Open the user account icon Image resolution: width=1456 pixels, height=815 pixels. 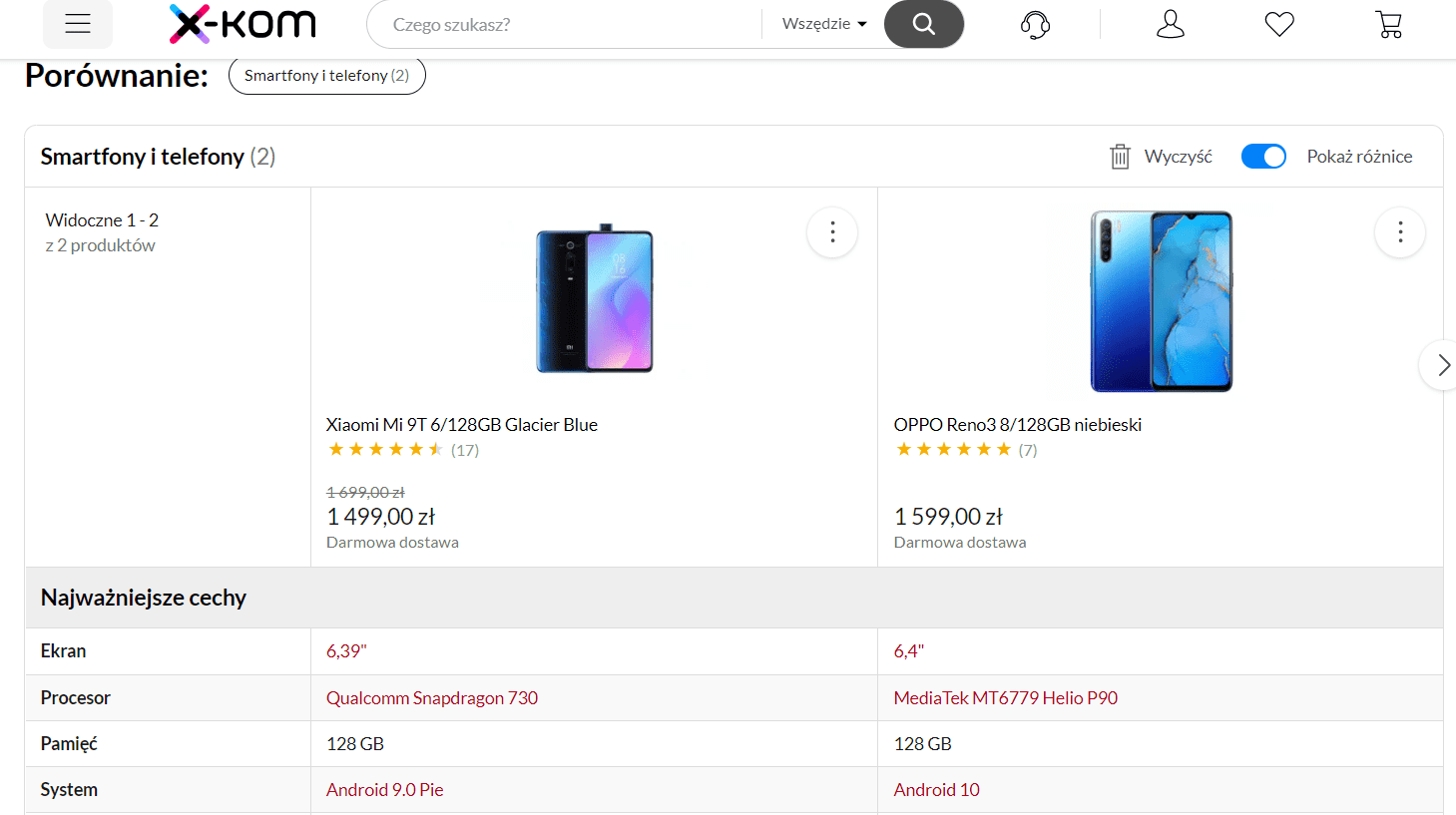[1171, 24]
